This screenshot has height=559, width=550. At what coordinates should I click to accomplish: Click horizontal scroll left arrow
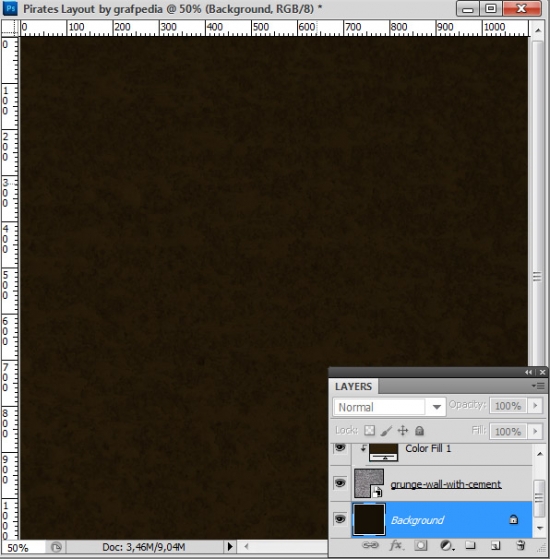click(246, 546)
